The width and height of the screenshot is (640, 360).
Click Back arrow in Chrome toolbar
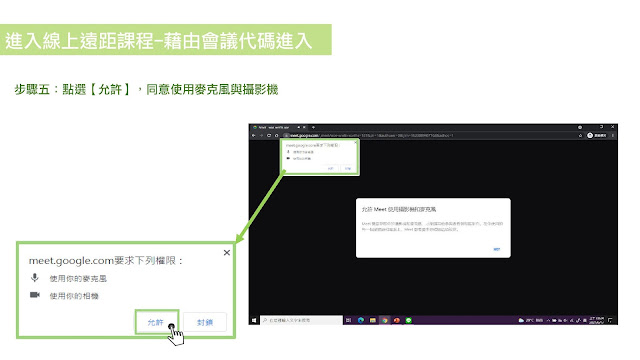pyautogui.click(x=254, y=136)
